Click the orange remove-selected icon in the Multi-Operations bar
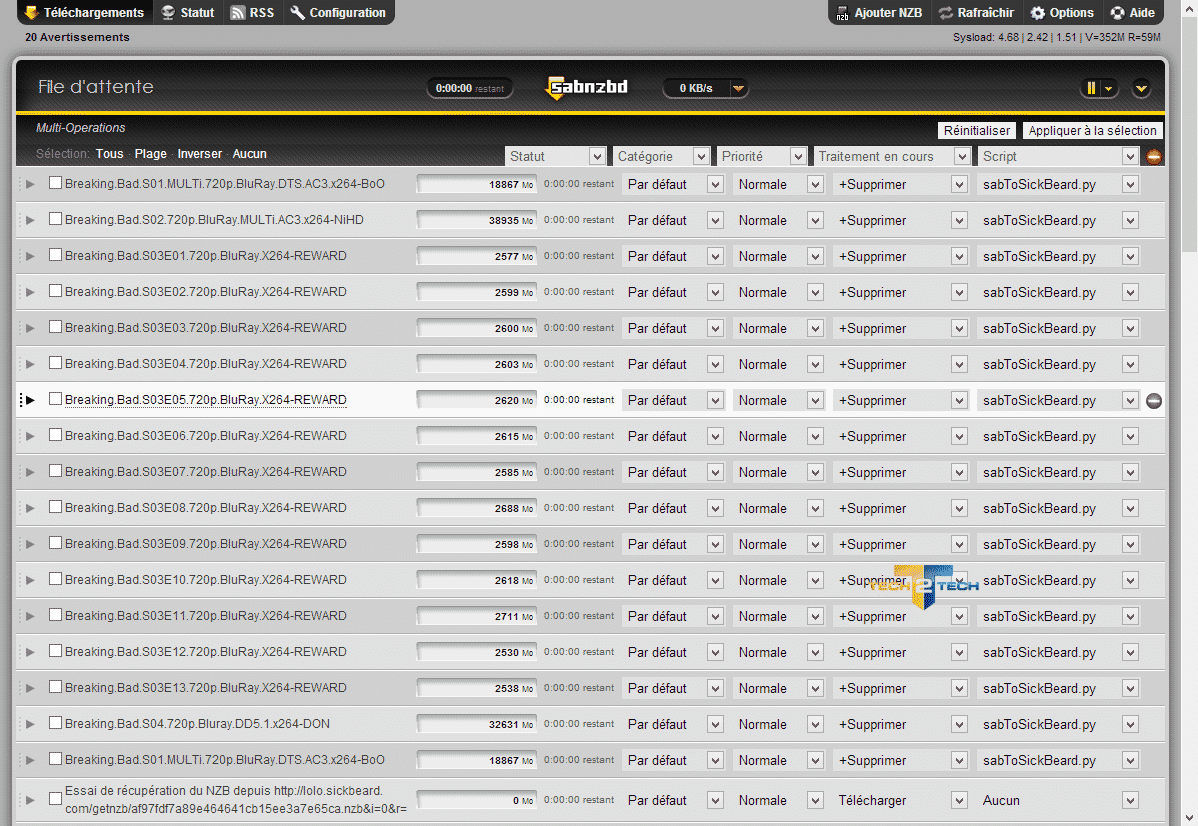This screenshot has width=1198, height=826. [x=1154, y=157]
